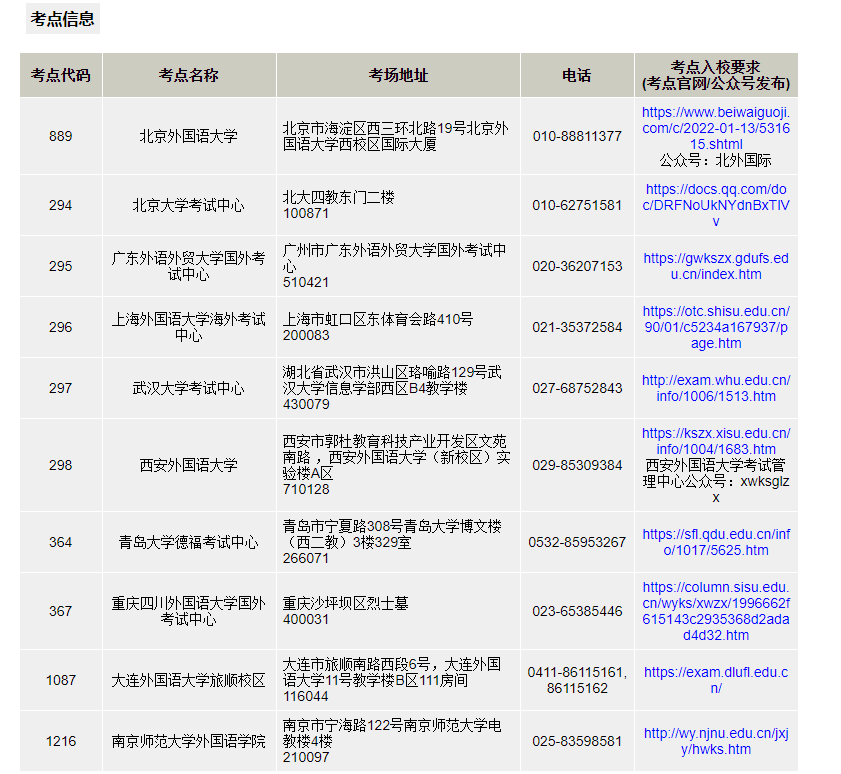Screen dimensions: 841x774
Task: Click exam center code 1216
Action: pyautogui.click(x=60, y=741)
